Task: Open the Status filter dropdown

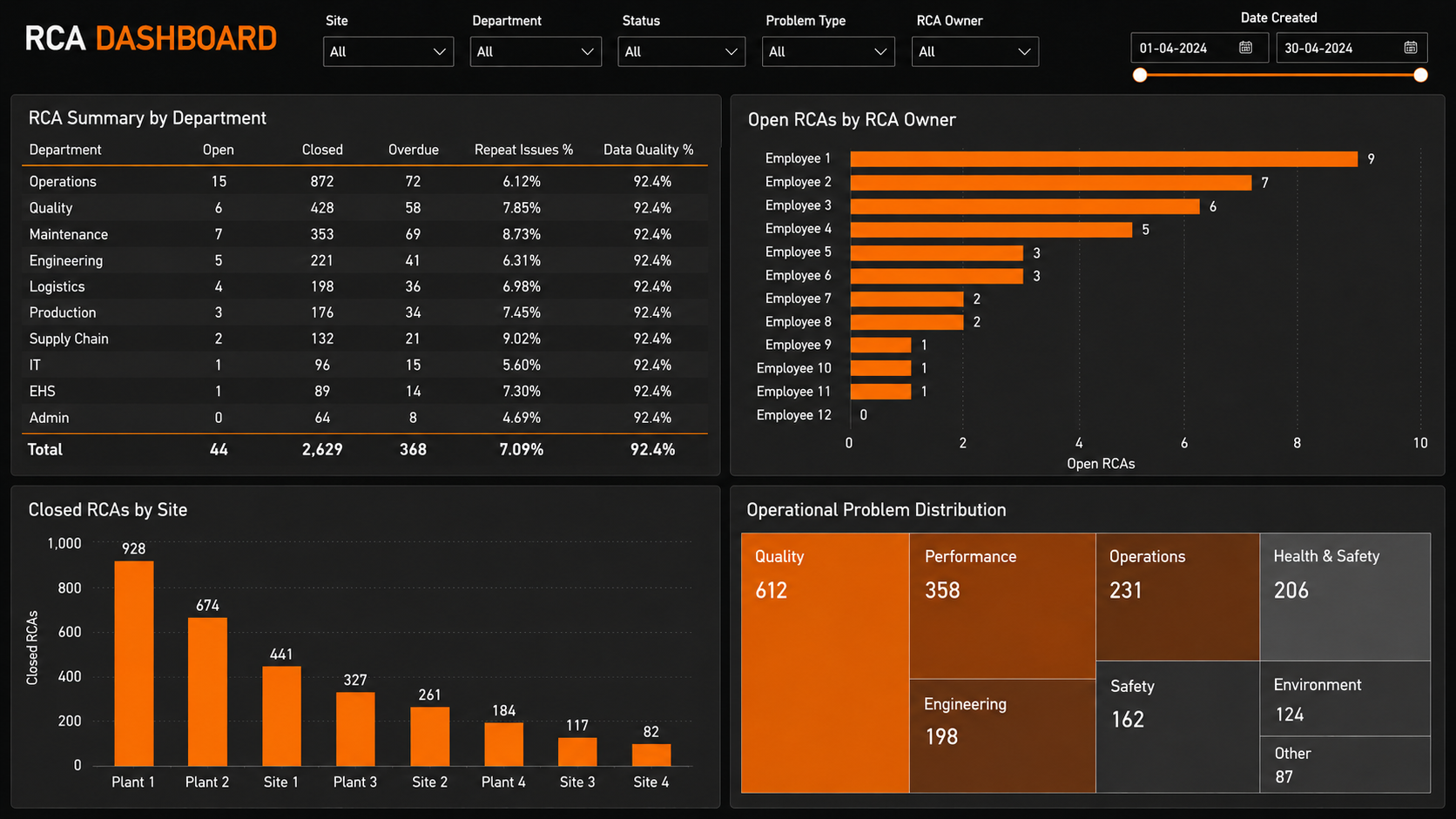Action: coord(682,51)
